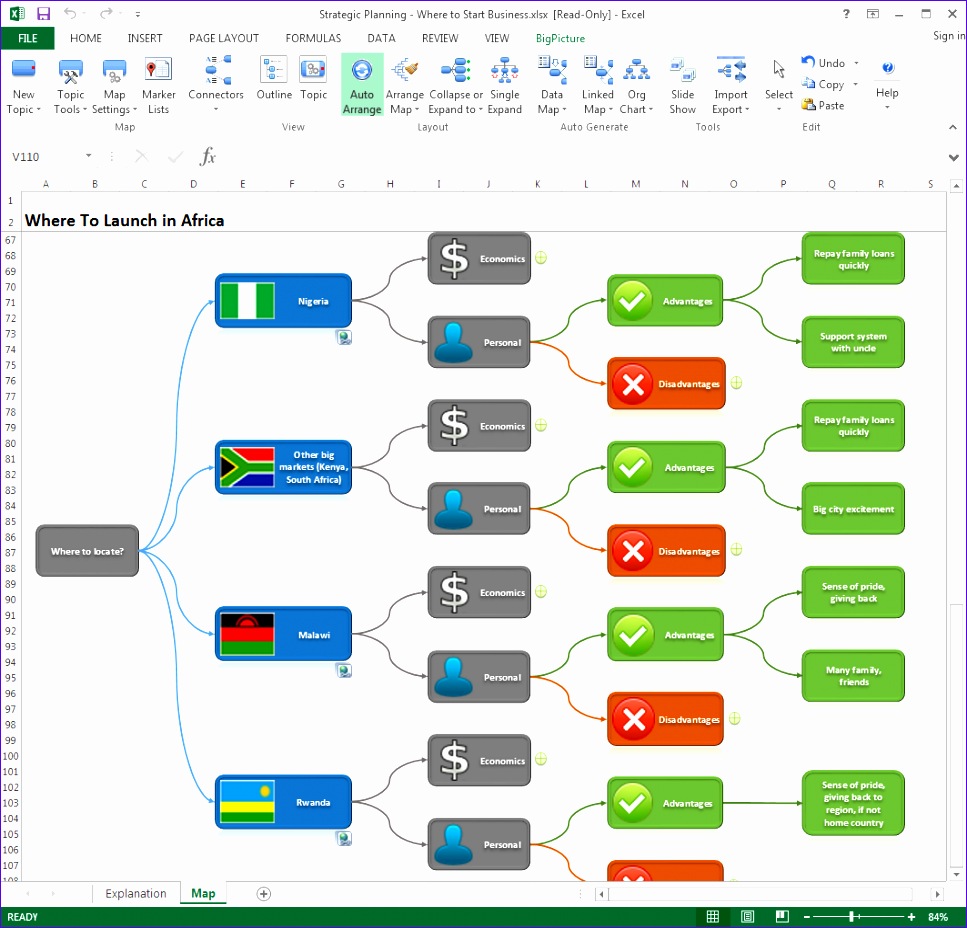Open Ribbon Display Options
This screenshot has height=928, width=967.
[x=873, y=14]
